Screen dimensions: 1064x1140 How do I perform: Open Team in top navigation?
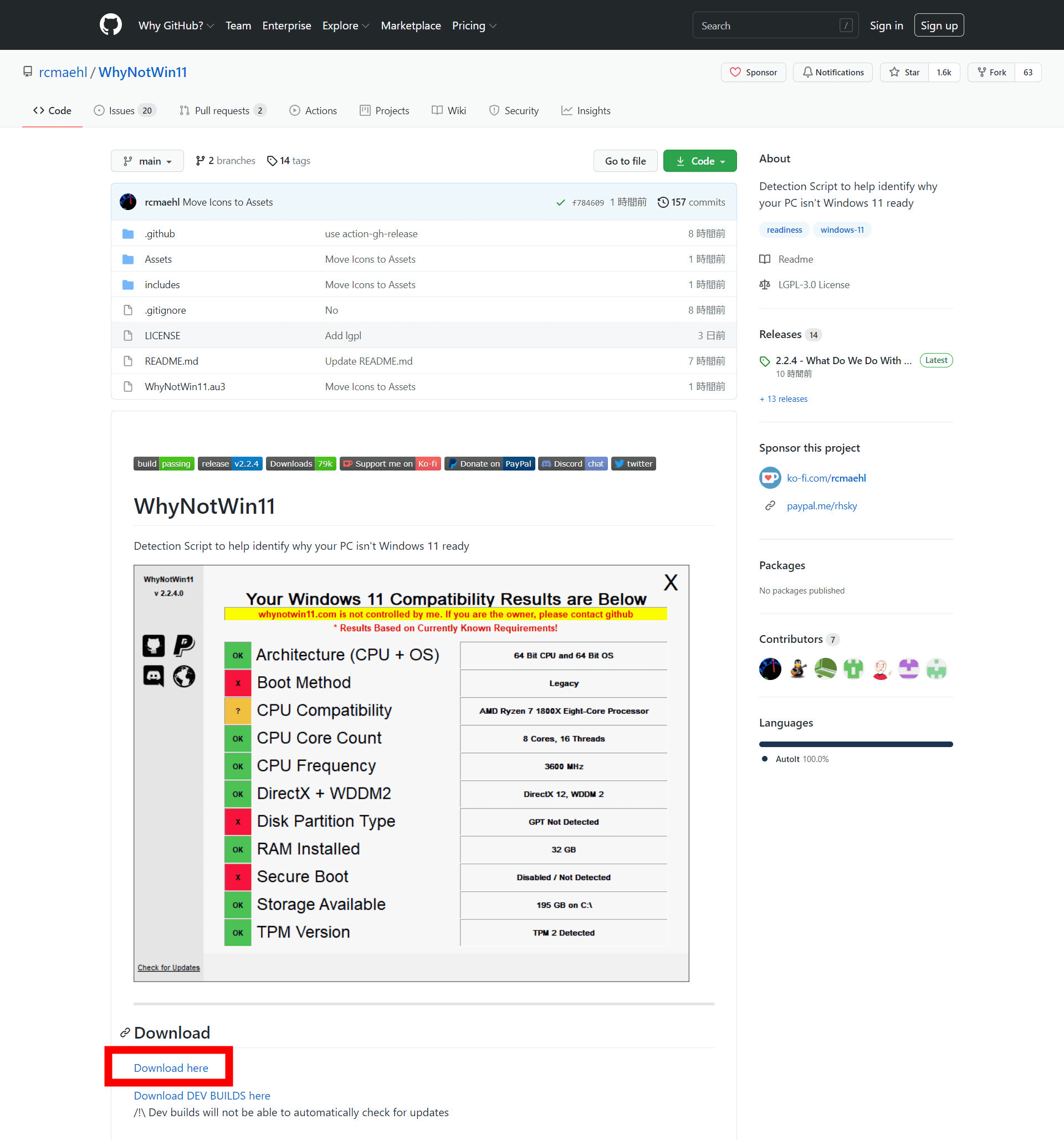tap(238, 25)
